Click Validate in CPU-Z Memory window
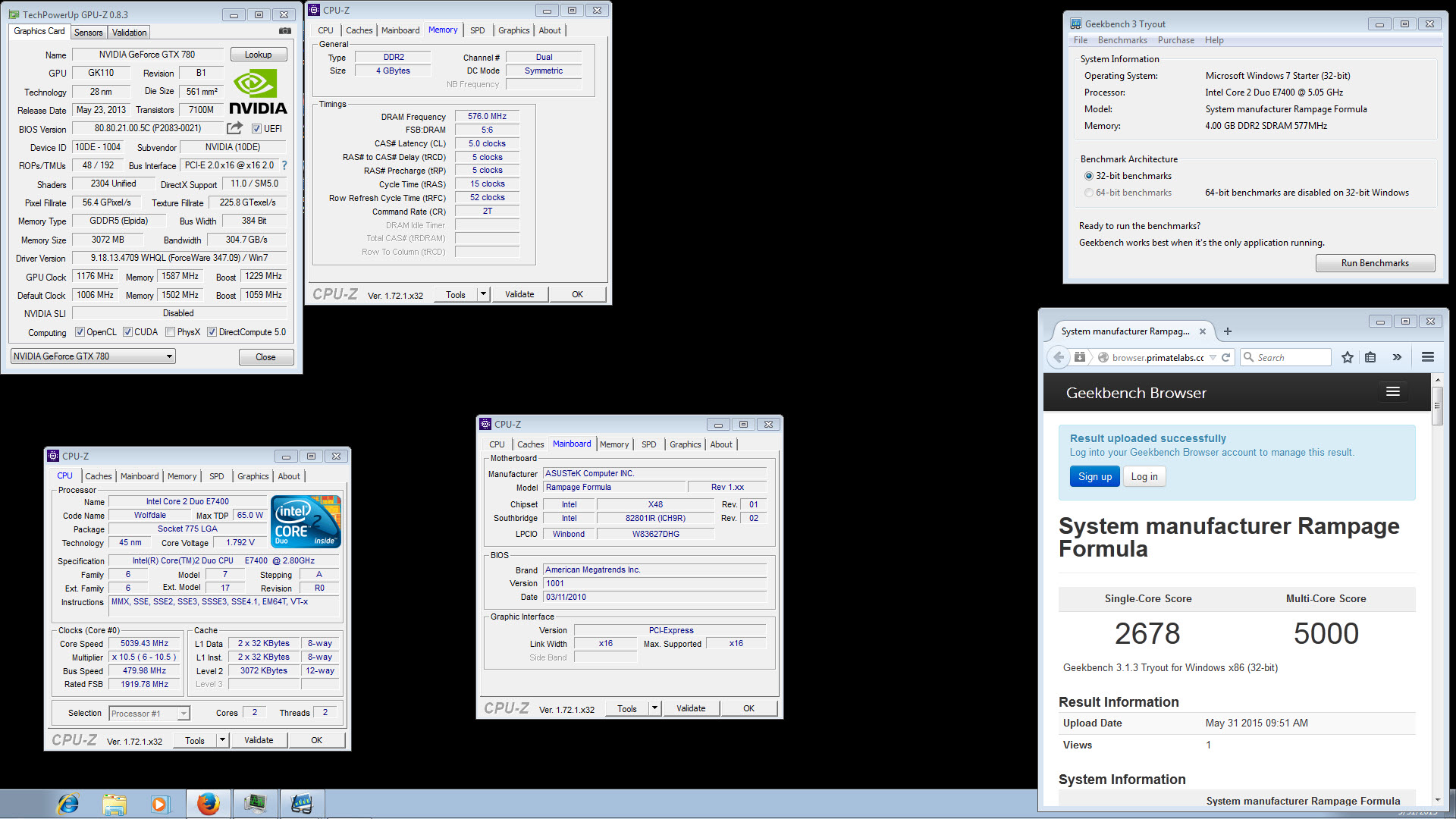The image size is (1456, 819). pyautogui.click(x=519, y=294)
